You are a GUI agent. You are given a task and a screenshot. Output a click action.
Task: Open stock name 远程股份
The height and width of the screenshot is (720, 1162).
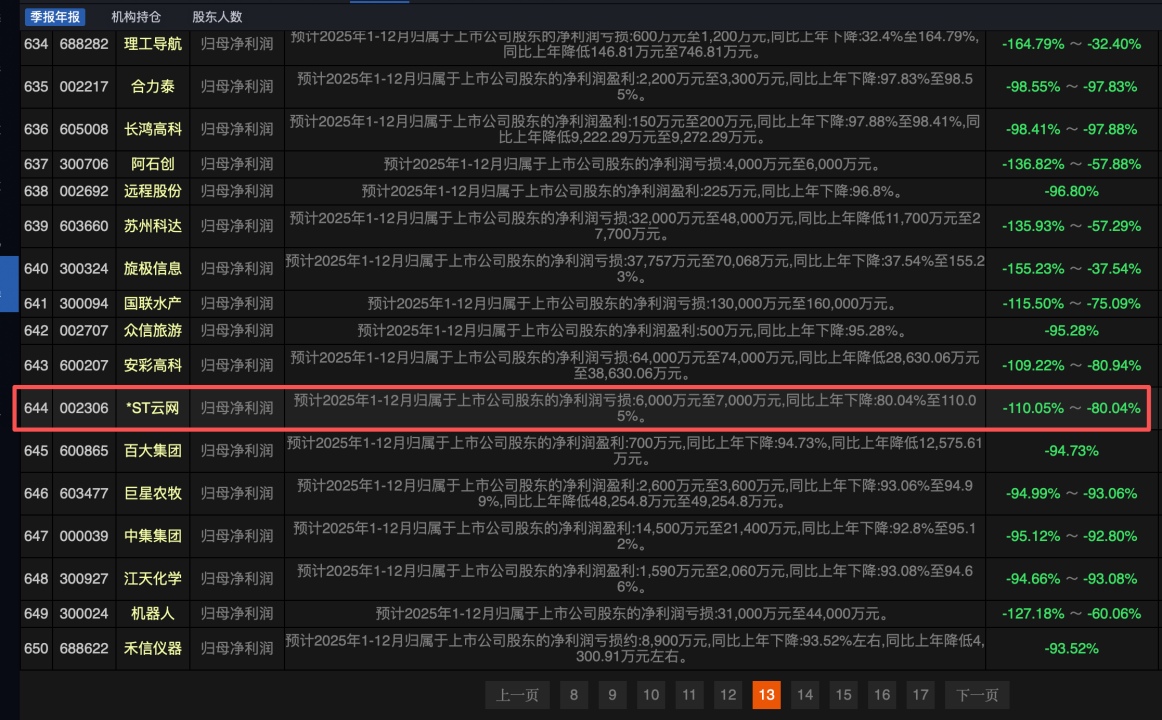[153, 191]
